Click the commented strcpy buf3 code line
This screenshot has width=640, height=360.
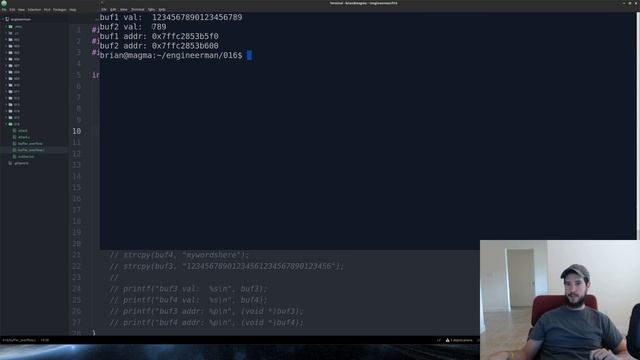227,266
